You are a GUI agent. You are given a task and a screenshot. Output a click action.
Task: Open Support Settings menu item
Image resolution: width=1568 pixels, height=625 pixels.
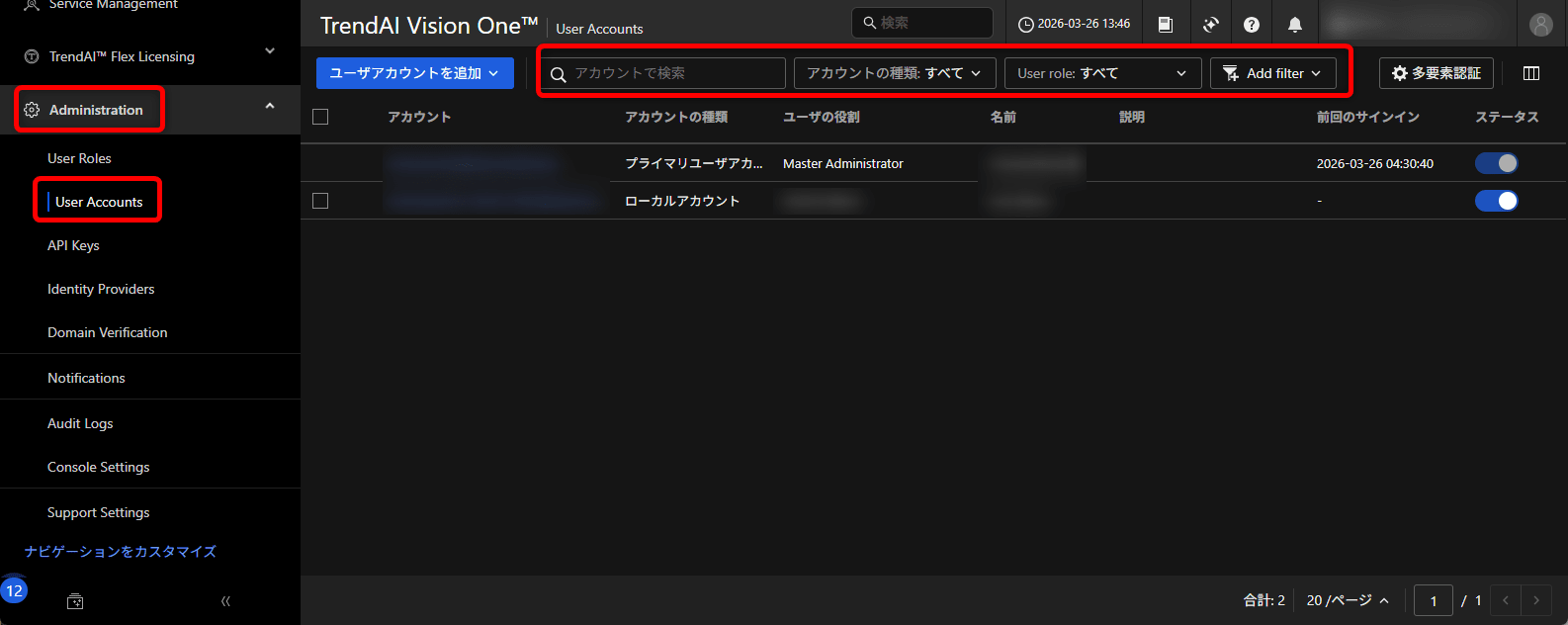[99, 512]
